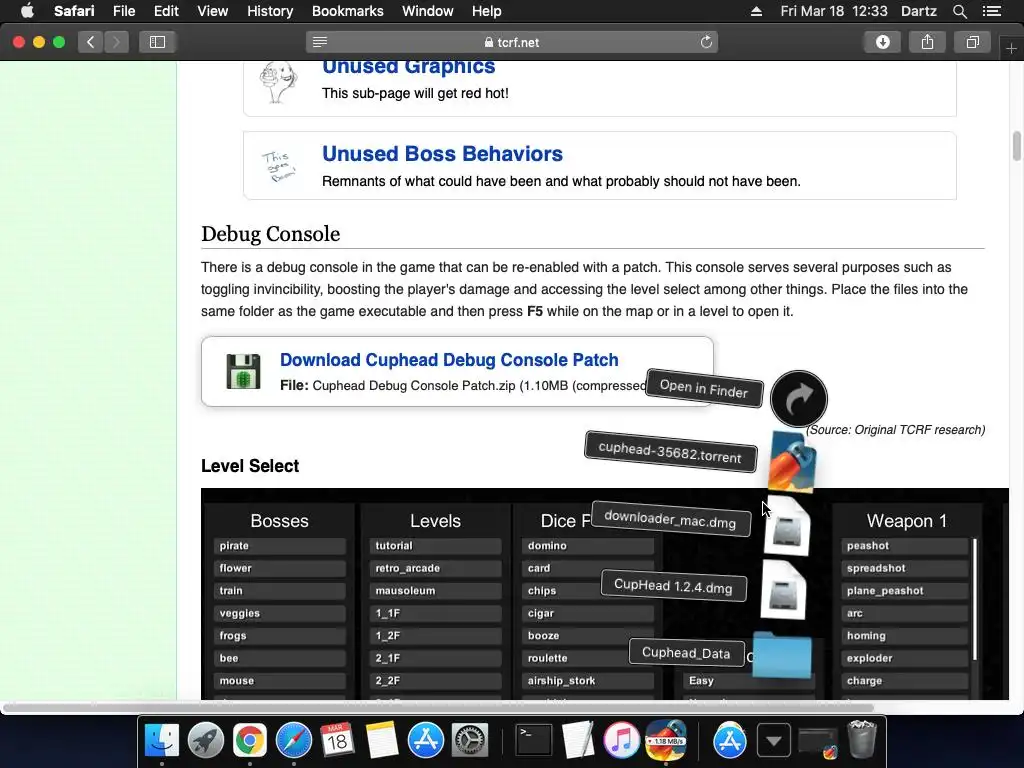Open the Folx downloader icon in Dock
Viewport: 1024px width, 768px height.
point(665,741)
